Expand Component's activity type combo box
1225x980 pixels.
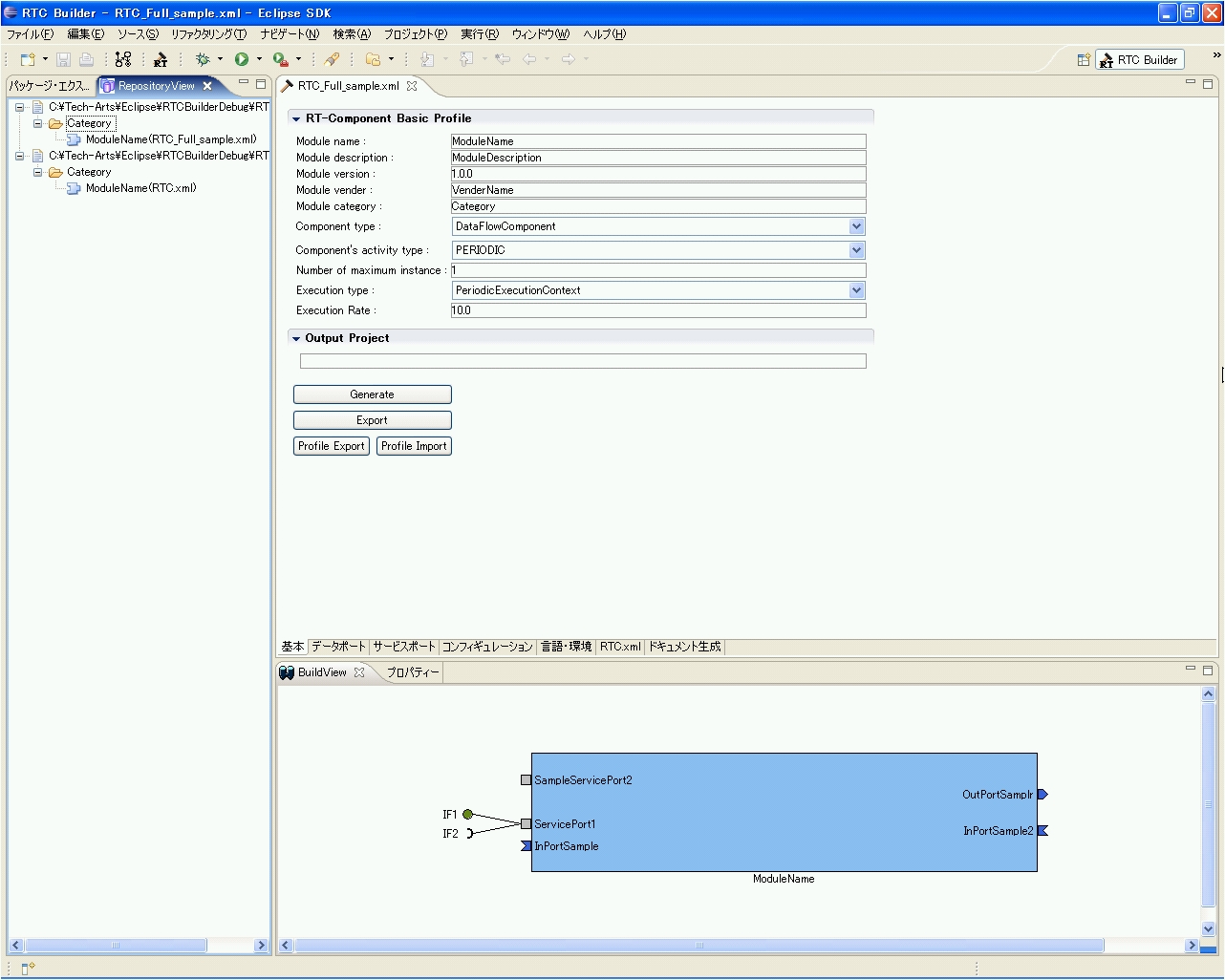[856, 250]
